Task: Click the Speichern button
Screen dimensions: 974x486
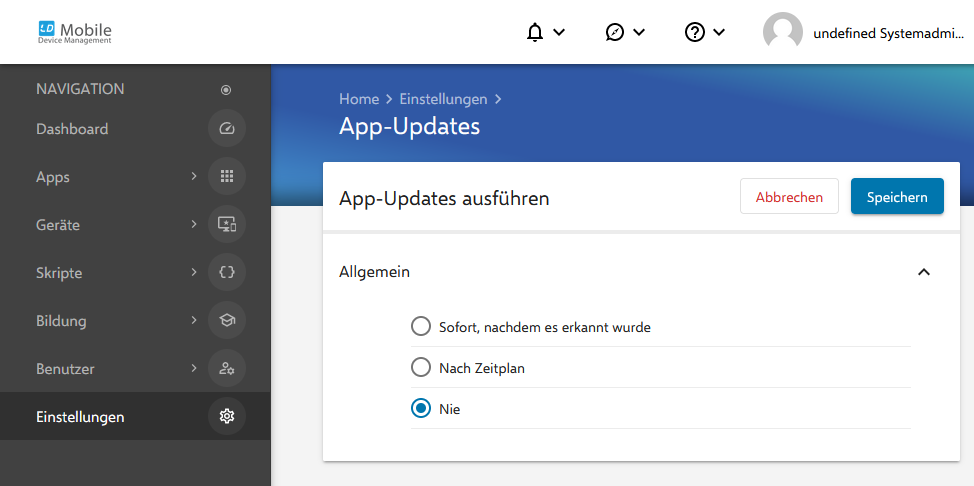Action: (x=897, y=196)
